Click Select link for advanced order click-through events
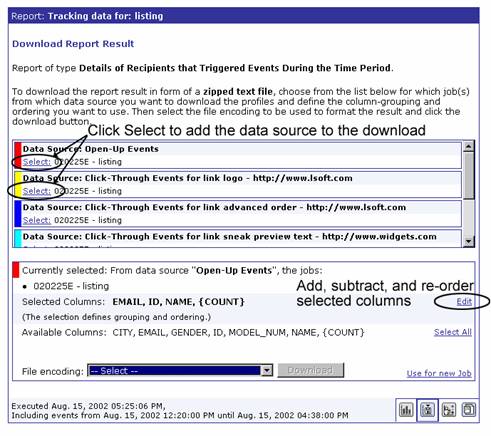This screenshot has height=436, width=491. 37,220
